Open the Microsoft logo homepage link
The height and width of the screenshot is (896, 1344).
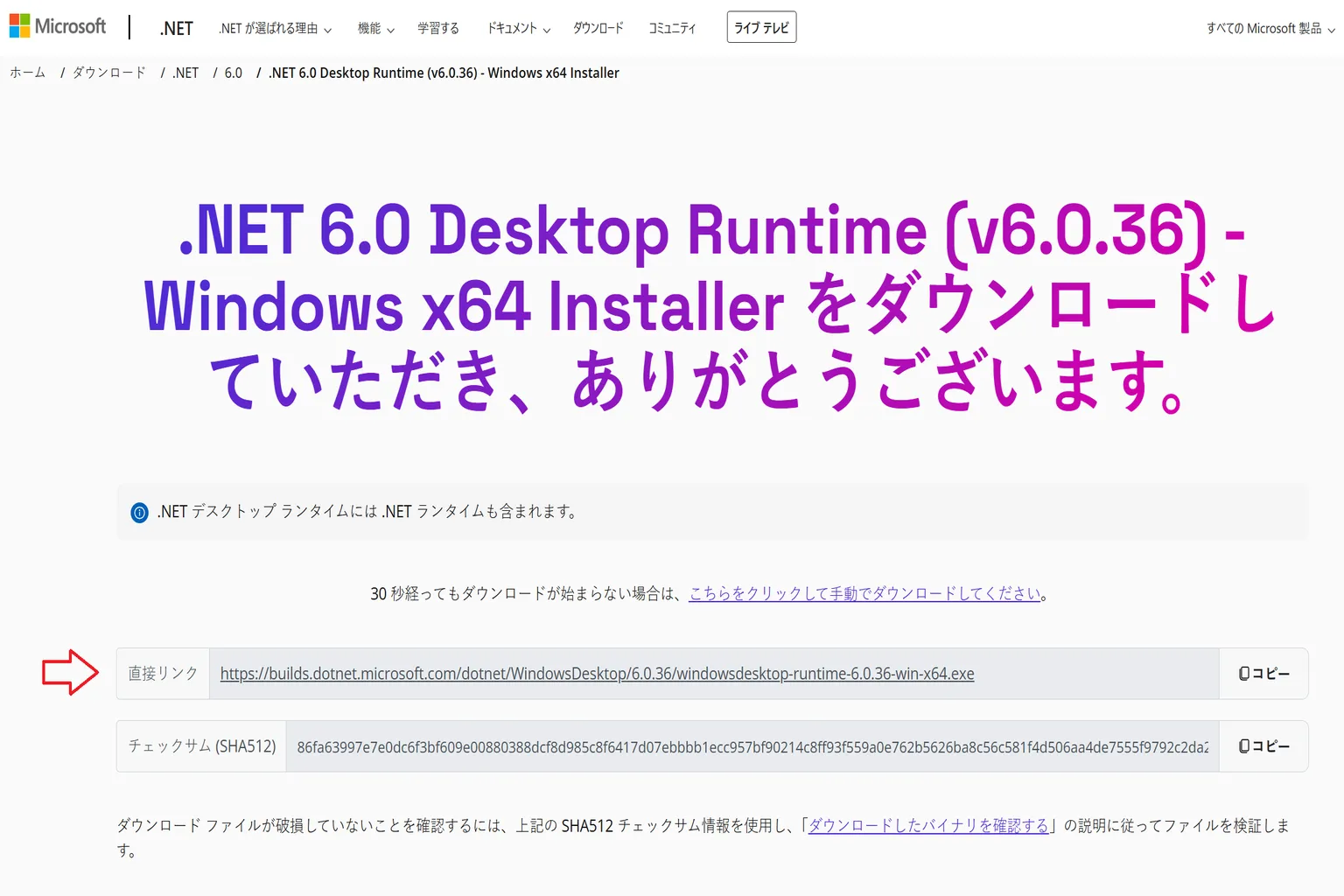point(58,26)
